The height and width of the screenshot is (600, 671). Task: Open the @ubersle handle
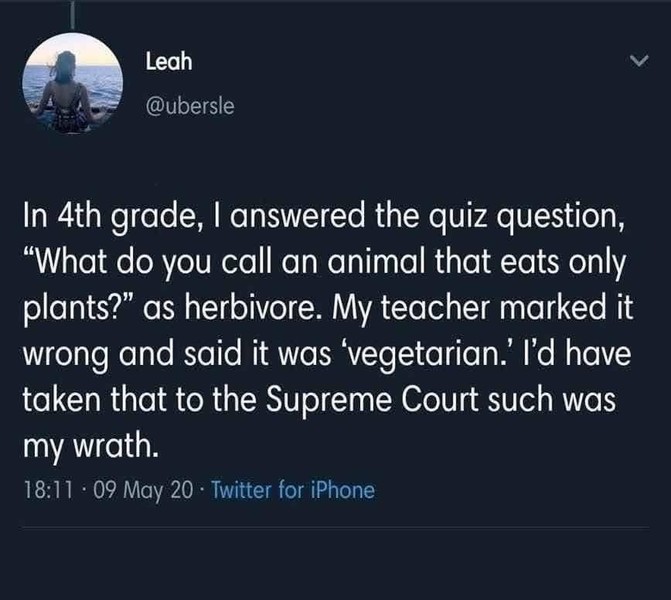tap(190, 106)
